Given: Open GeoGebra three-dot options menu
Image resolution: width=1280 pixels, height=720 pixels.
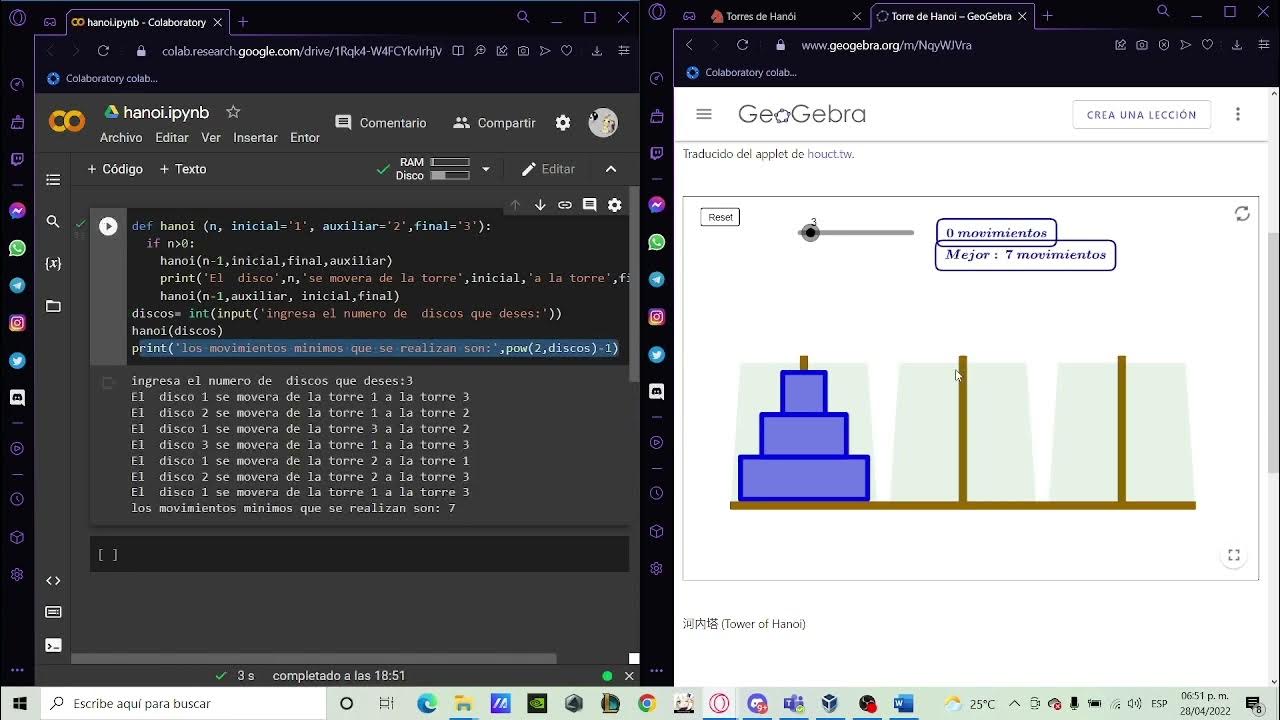Looking at the screenshot, I should click(x=1238, y=114).
